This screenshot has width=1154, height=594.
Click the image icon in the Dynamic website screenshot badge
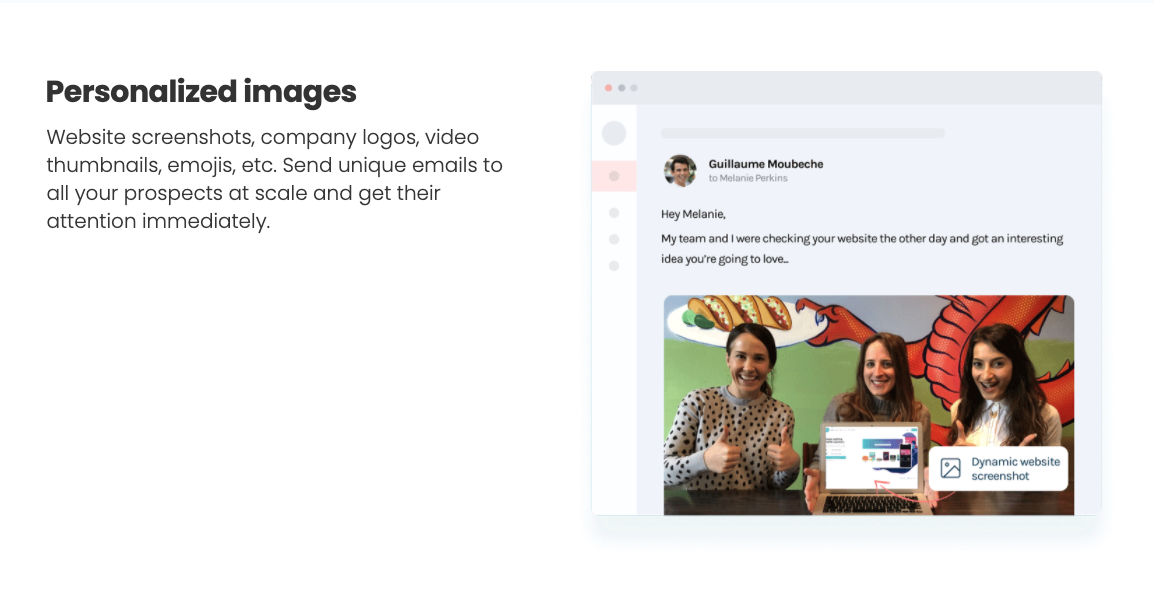(x=951, y=469)
